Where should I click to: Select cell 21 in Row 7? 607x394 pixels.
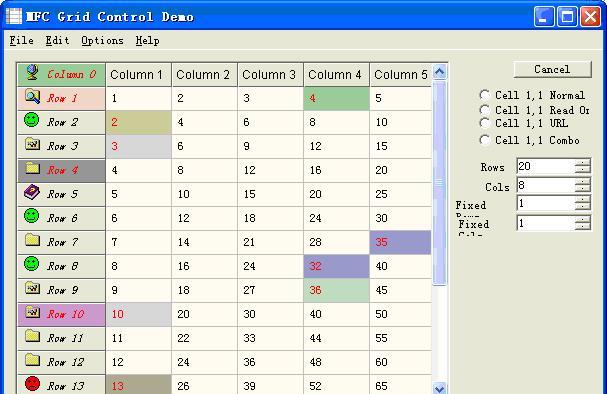coord(271,243)
